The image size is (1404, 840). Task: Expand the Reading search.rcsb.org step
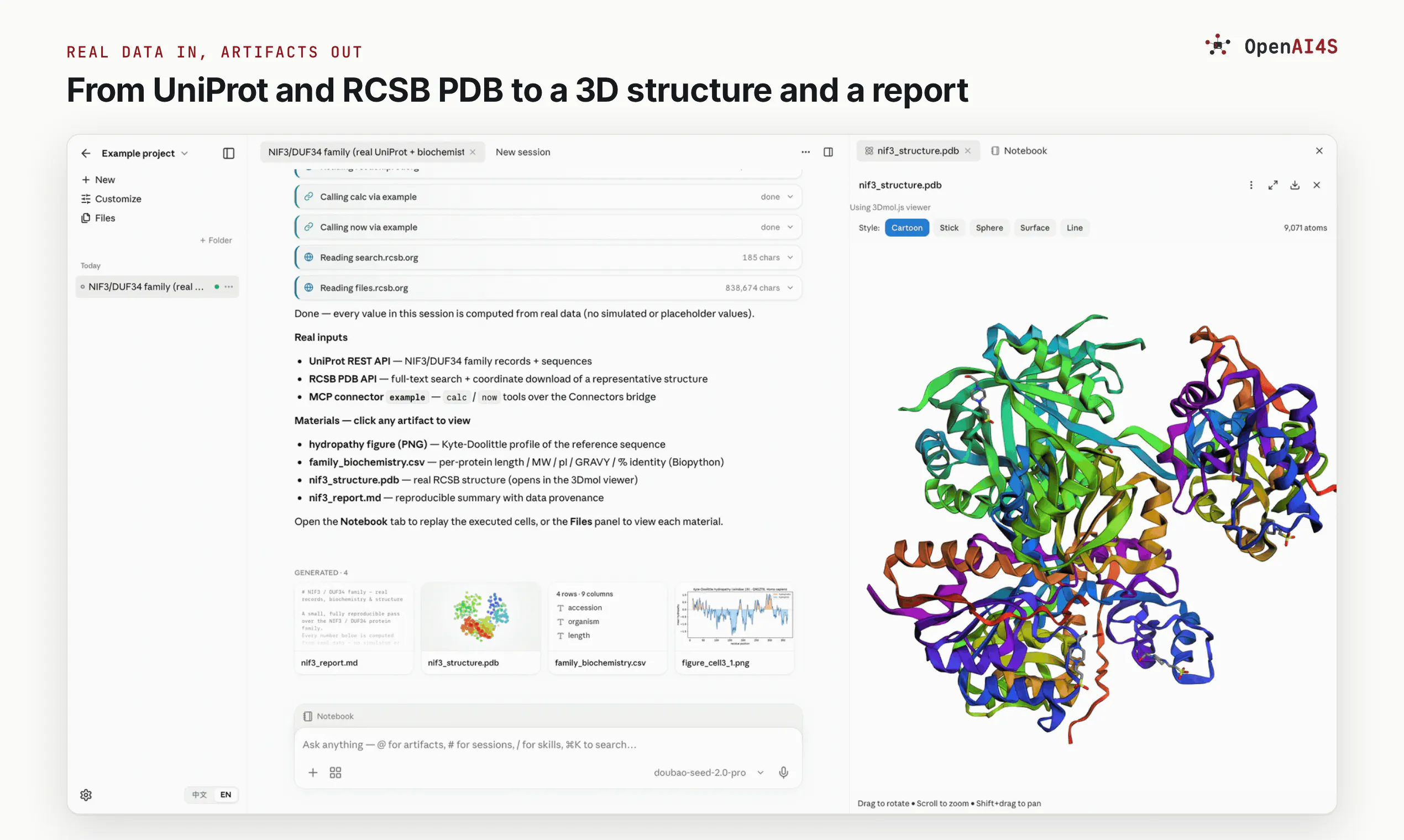coord(548,257)
